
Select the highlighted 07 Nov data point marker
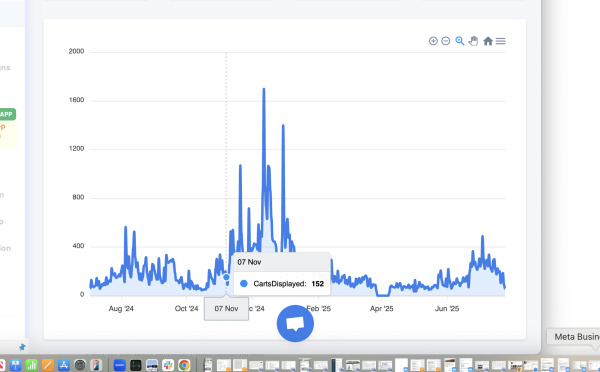click(226, 277)
